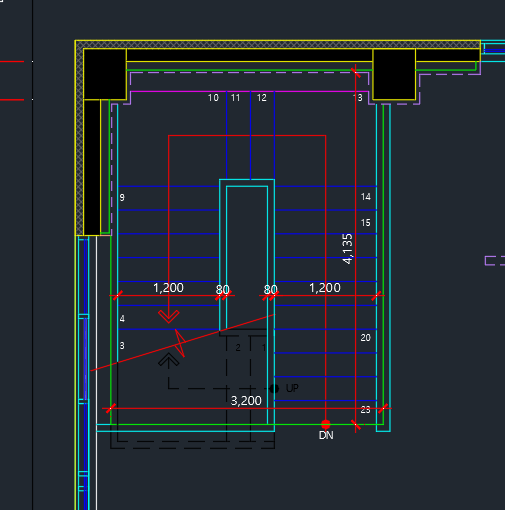Select stair riser number 9
Viewport: 505px width, 510px height.
(x=122, y=198)
